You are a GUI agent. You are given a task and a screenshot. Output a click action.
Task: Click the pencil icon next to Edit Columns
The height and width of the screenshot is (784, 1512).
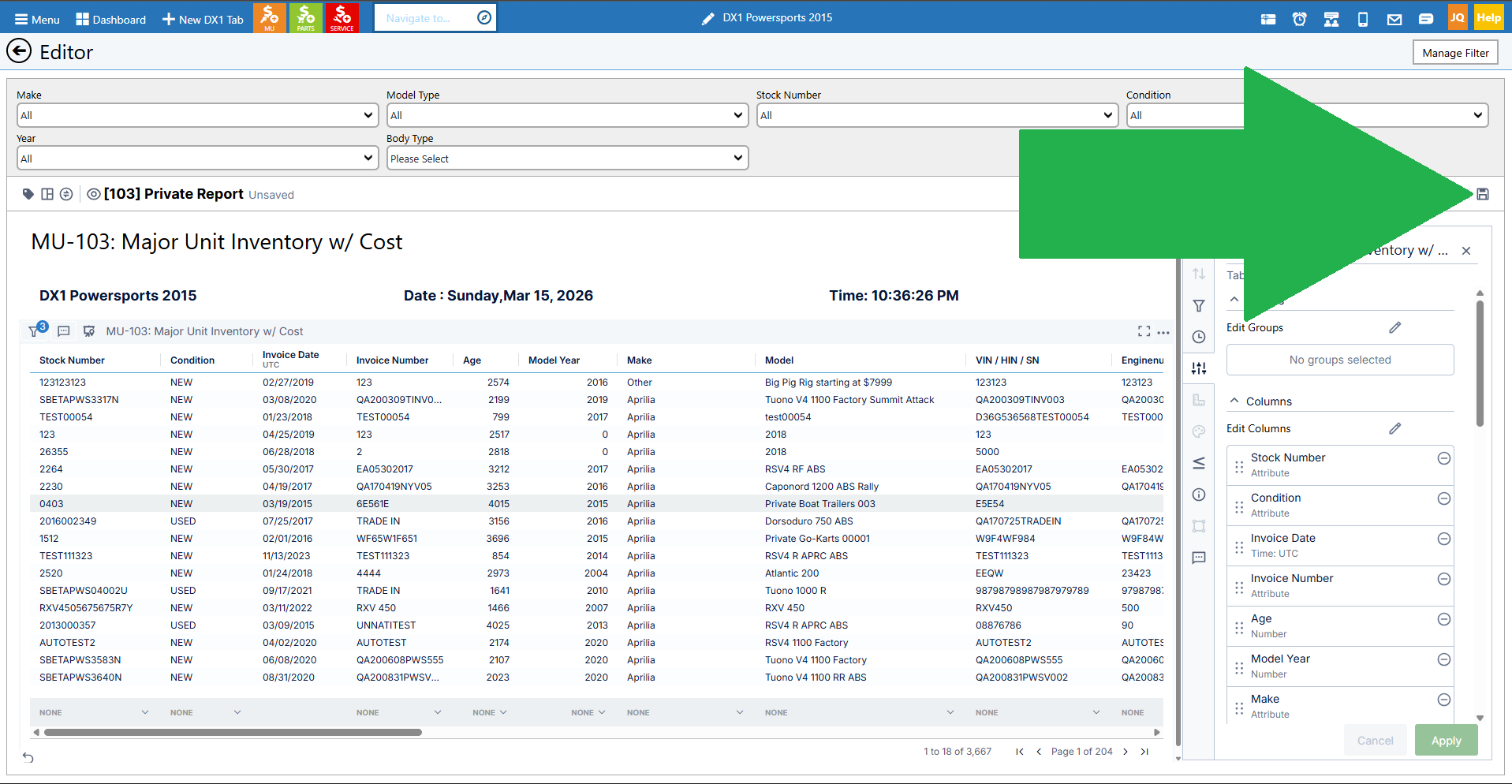[1395, 428]
